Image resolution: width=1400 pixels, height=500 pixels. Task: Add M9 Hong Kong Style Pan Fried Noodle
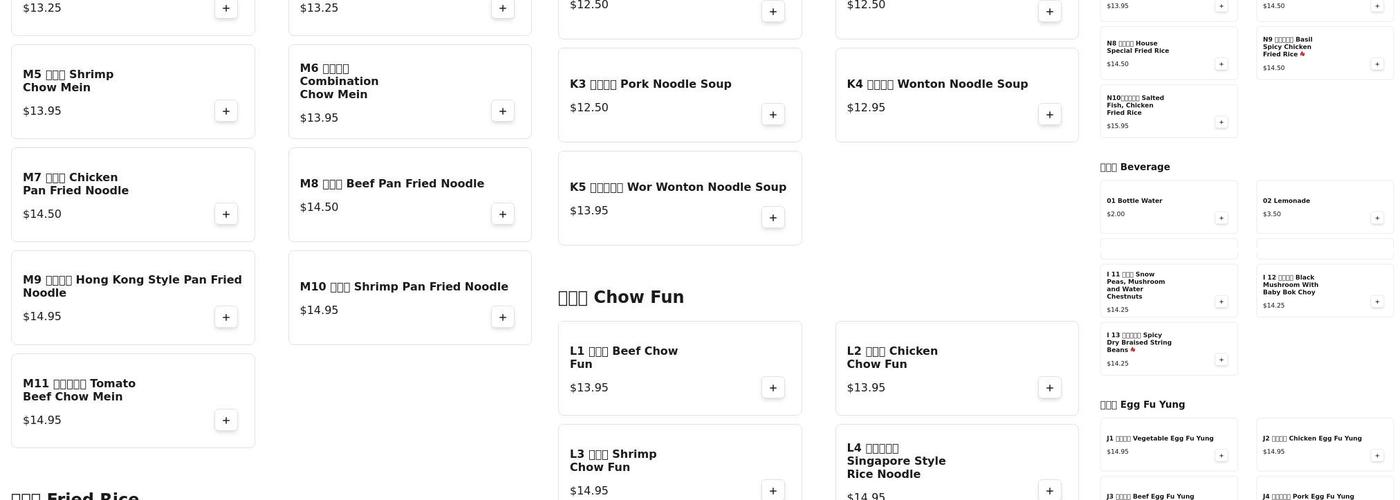tap(226, 317)
